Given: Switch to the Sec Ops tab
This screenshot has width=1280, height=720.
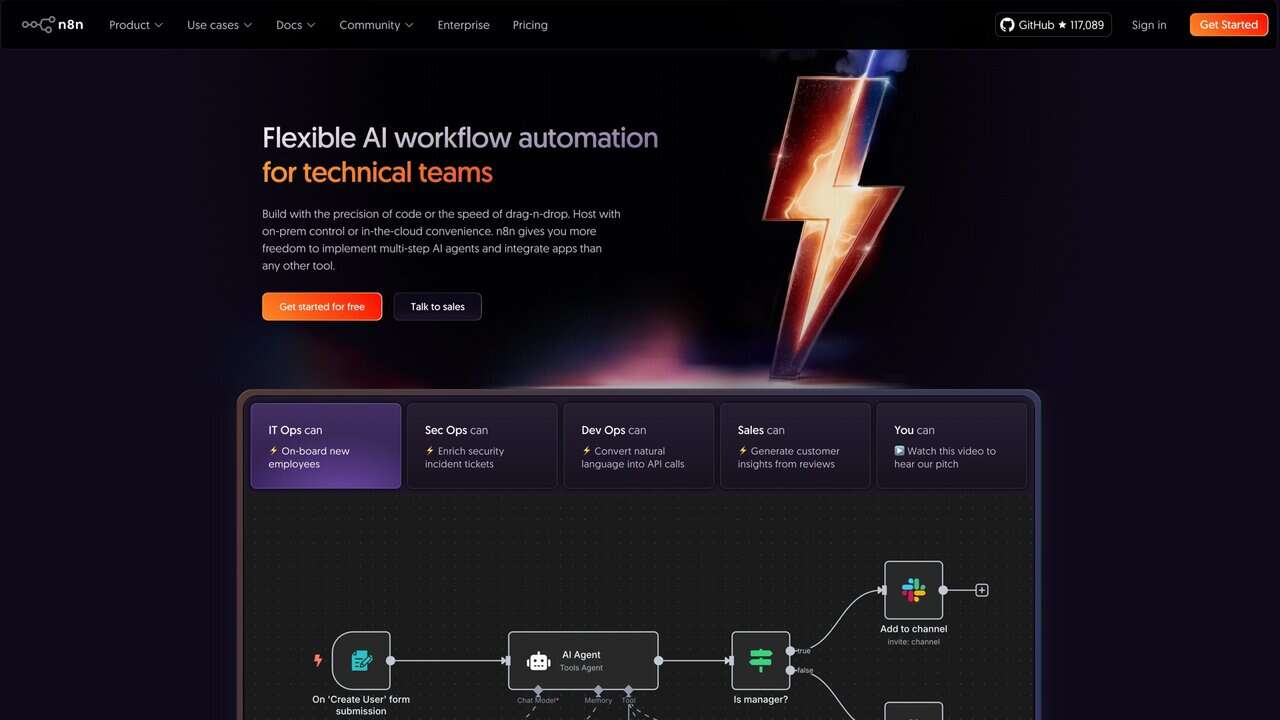Looking at the screenshot, I should (x=482, y=446).
